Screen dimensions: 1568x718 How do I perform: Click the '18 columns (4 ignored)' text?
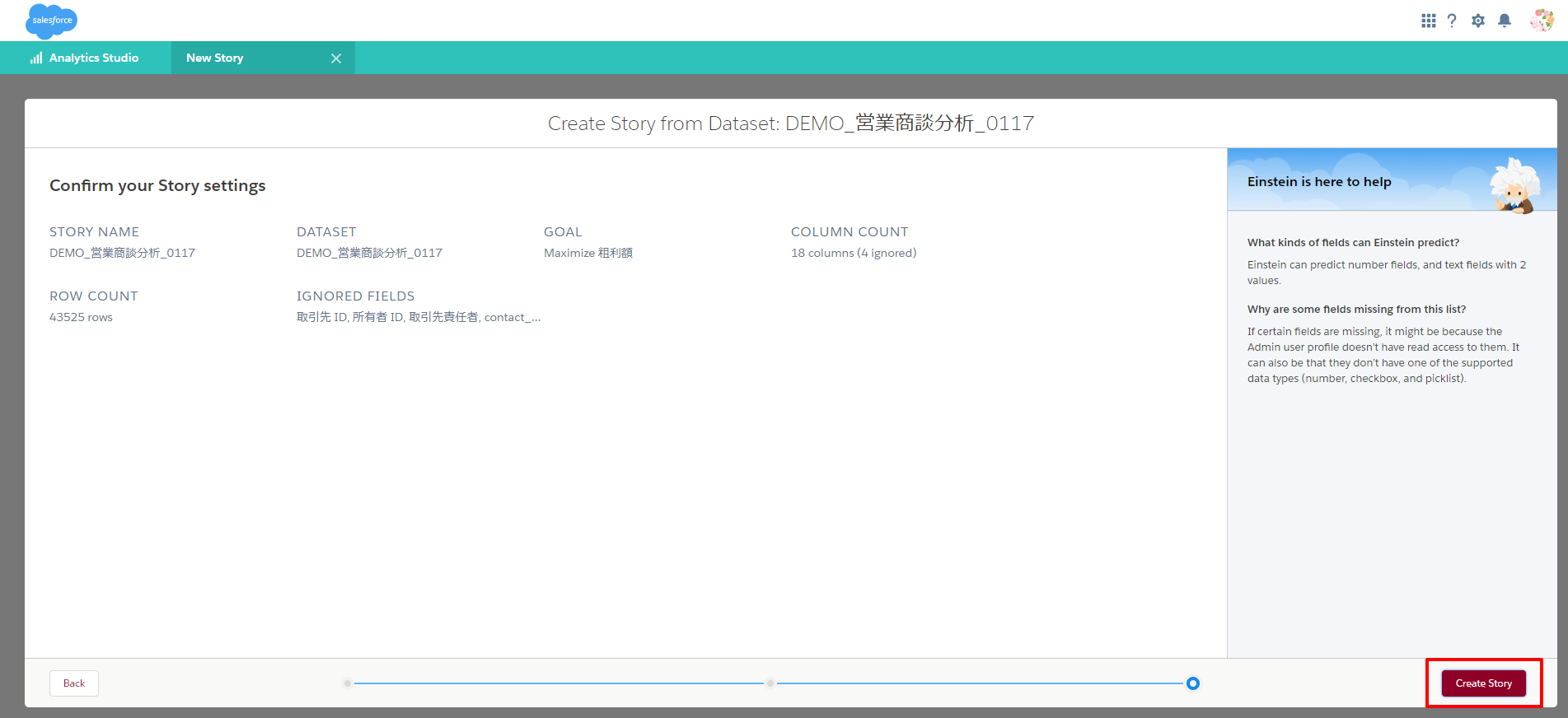coord(854,254)
